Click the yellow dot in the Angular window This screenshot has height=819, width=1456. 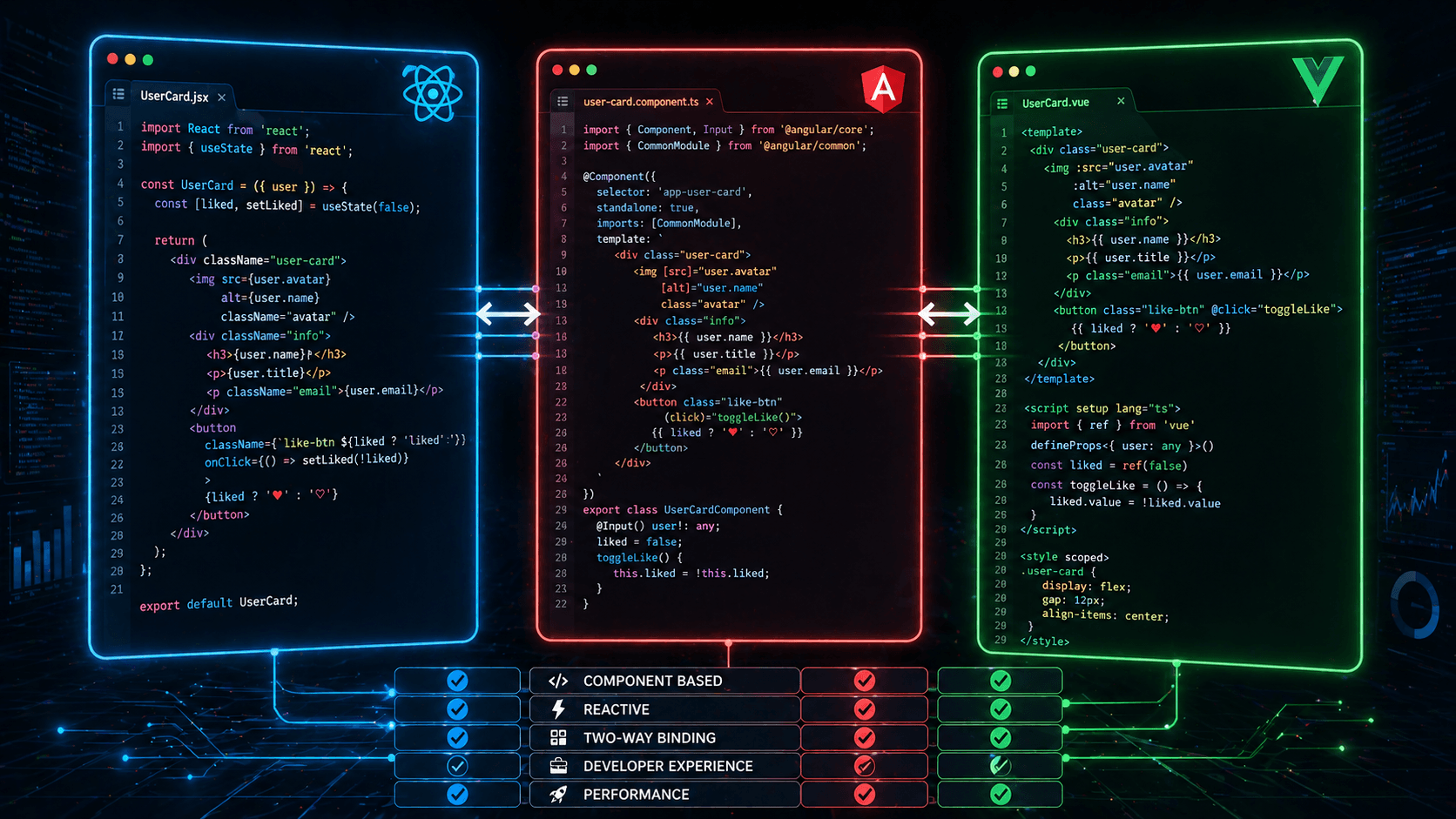pos(574,70)
